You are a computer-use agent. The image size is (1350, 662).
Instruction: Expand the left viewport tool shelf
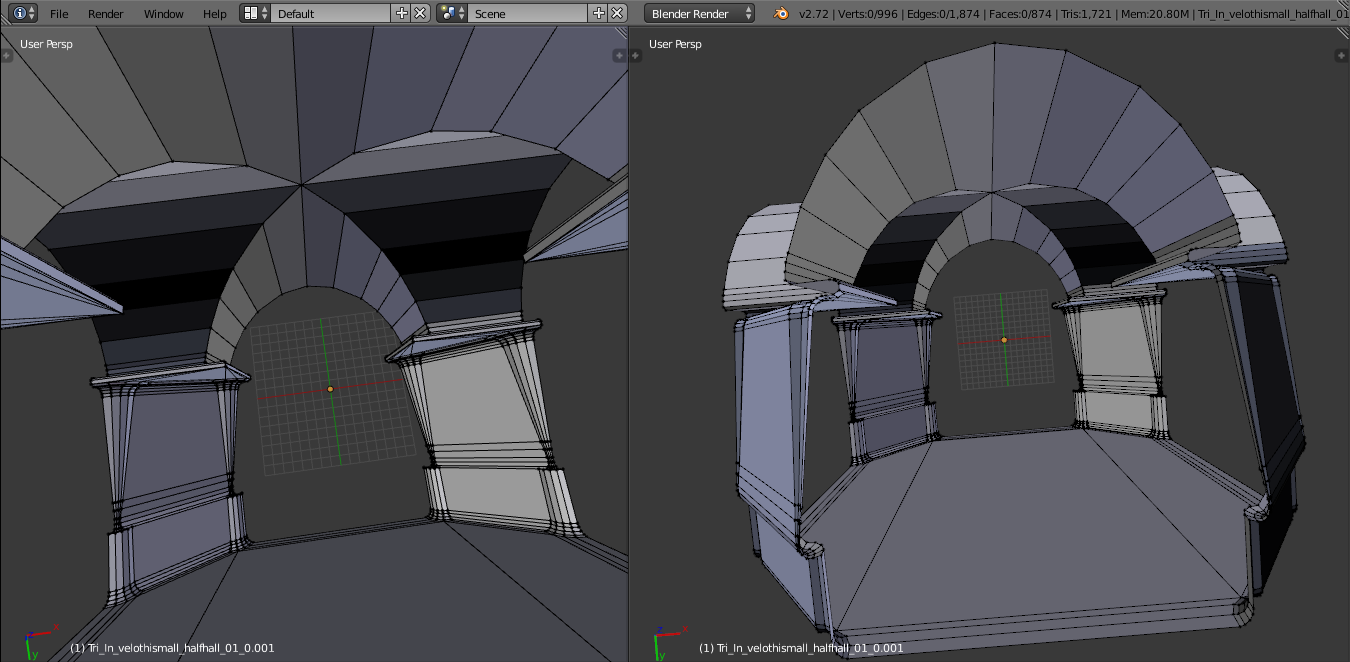click(7, 56)
